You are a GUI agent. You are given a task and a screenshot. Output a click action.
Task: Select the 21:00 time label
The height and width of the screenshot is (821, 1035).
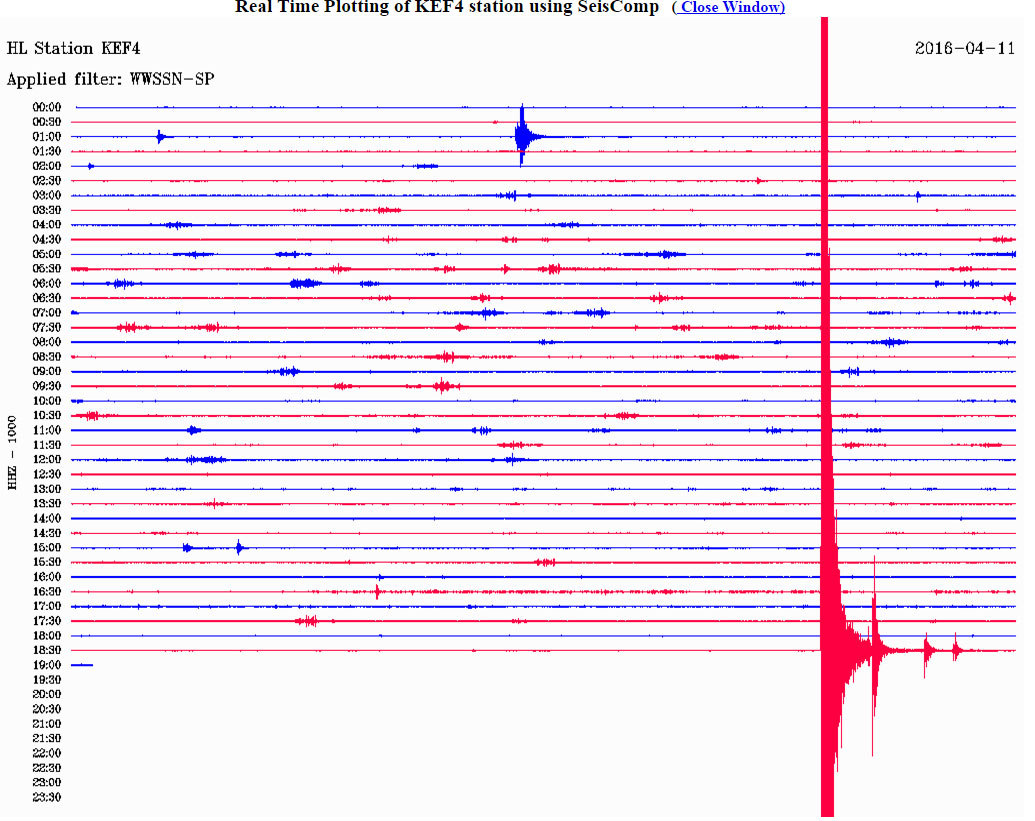pos(47,723)
